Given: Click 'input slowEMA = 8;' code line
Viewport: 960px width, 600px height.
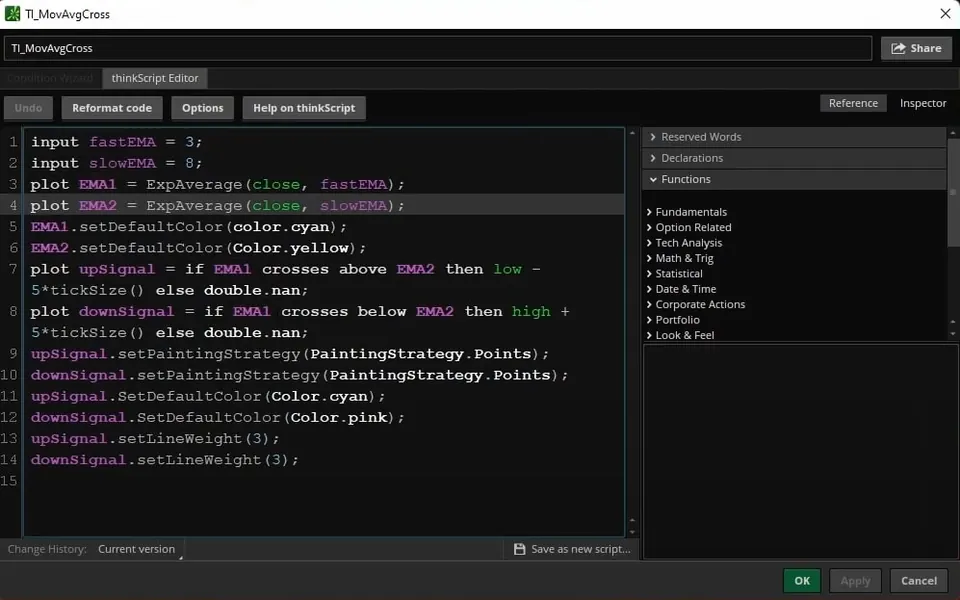Looking at the screenshot, I should [116, 163].
